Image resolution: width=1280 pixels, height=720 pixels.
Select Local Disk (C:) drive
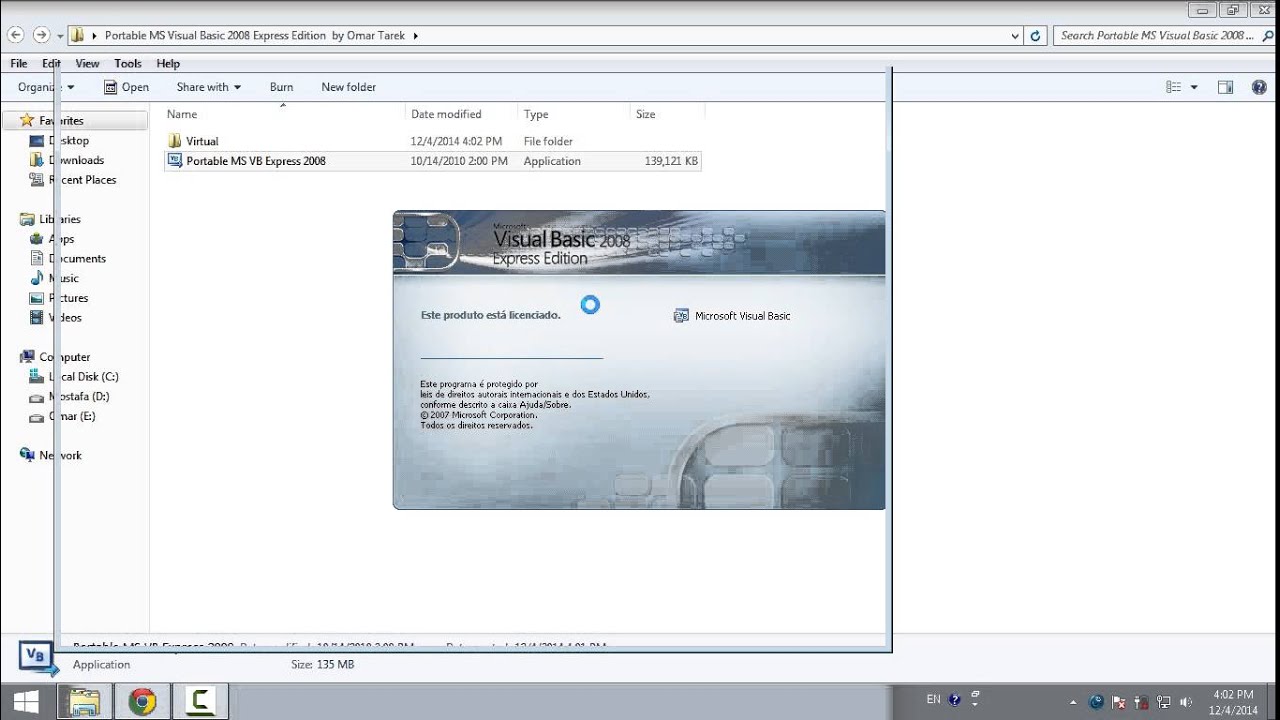pyautogui.click(x=75, y=377)
